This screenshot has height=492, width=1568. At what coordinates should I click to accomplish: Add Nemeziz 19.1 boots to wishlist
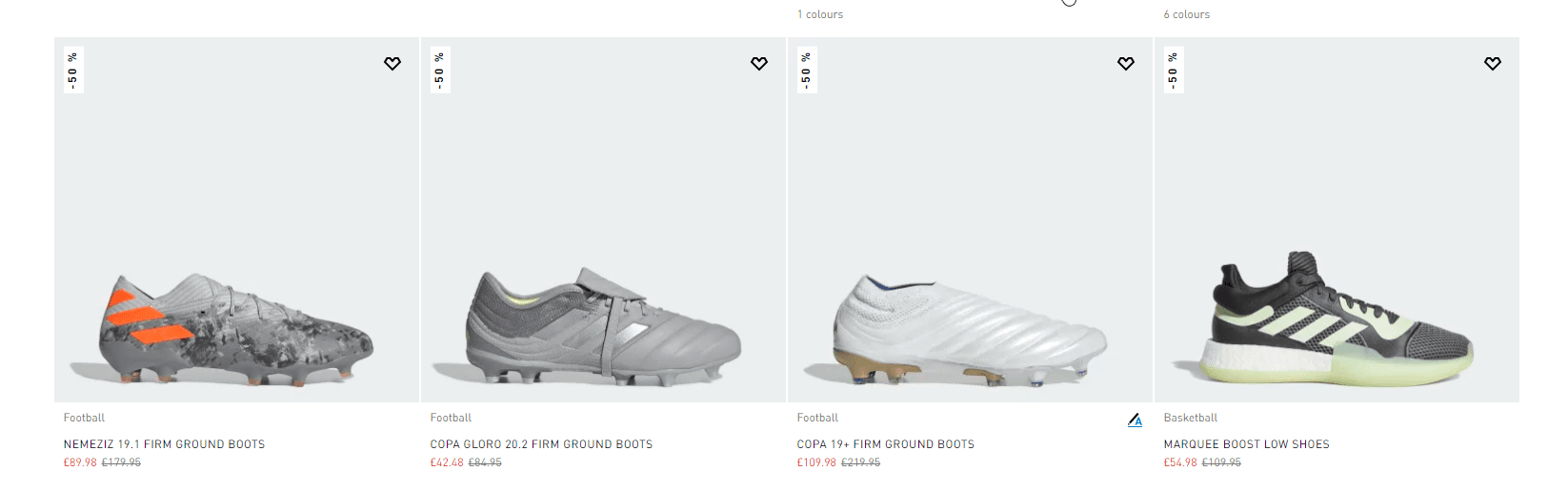coord(392,64)
